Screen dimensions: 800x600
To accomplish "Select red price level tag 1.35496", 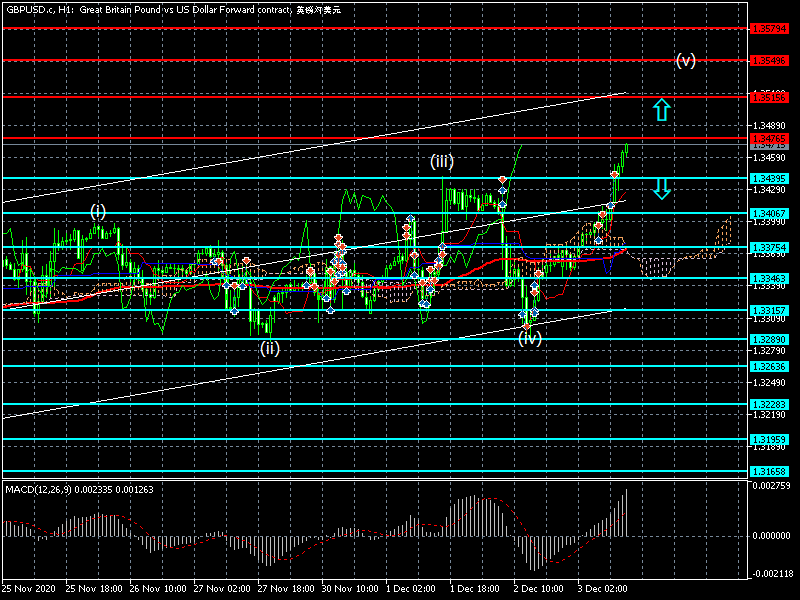I will [x=769, y=61].
